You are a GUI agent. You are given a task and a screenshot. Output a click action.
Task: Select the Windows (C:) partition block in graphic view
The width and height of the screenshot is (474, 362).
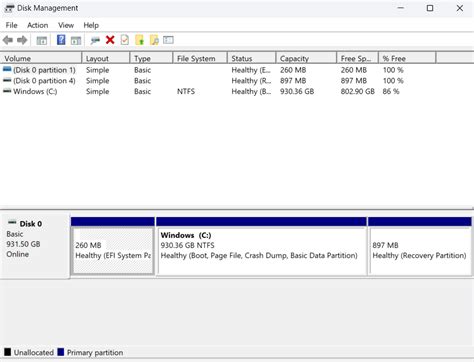click(261, 247)
